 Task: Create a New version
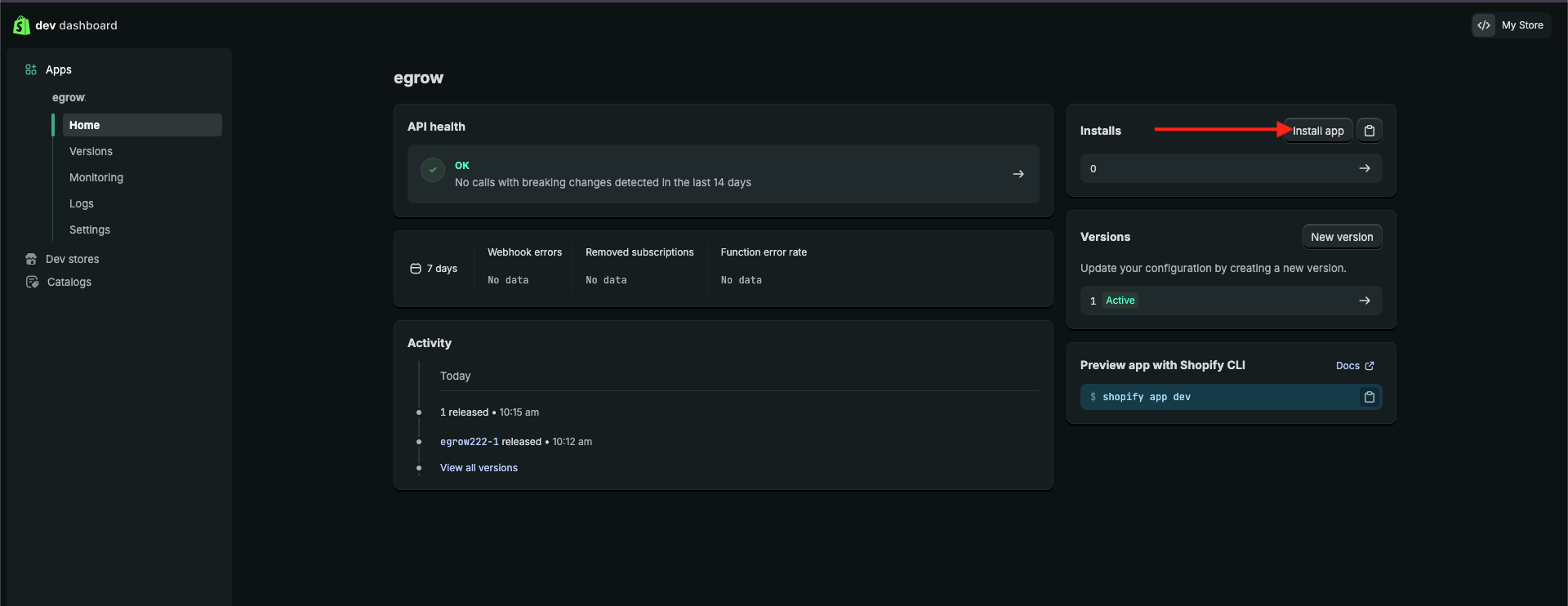1341,237
